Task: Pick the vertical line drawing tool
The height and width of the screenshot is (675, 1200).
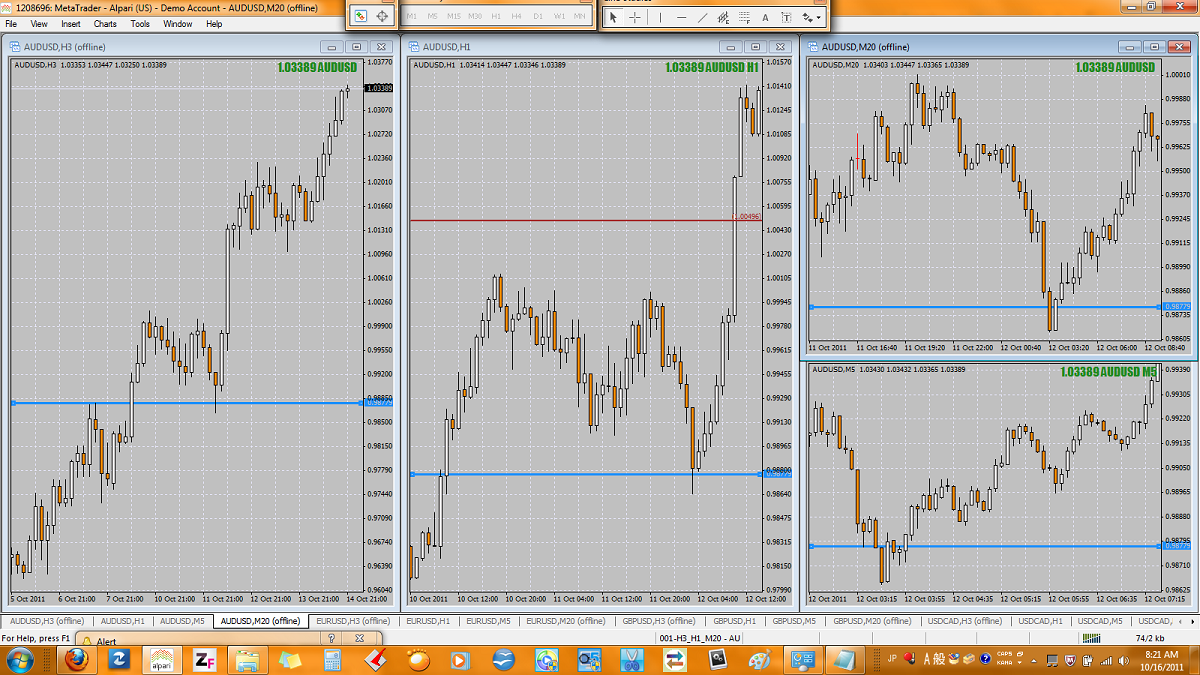Action: pos(660,17)
